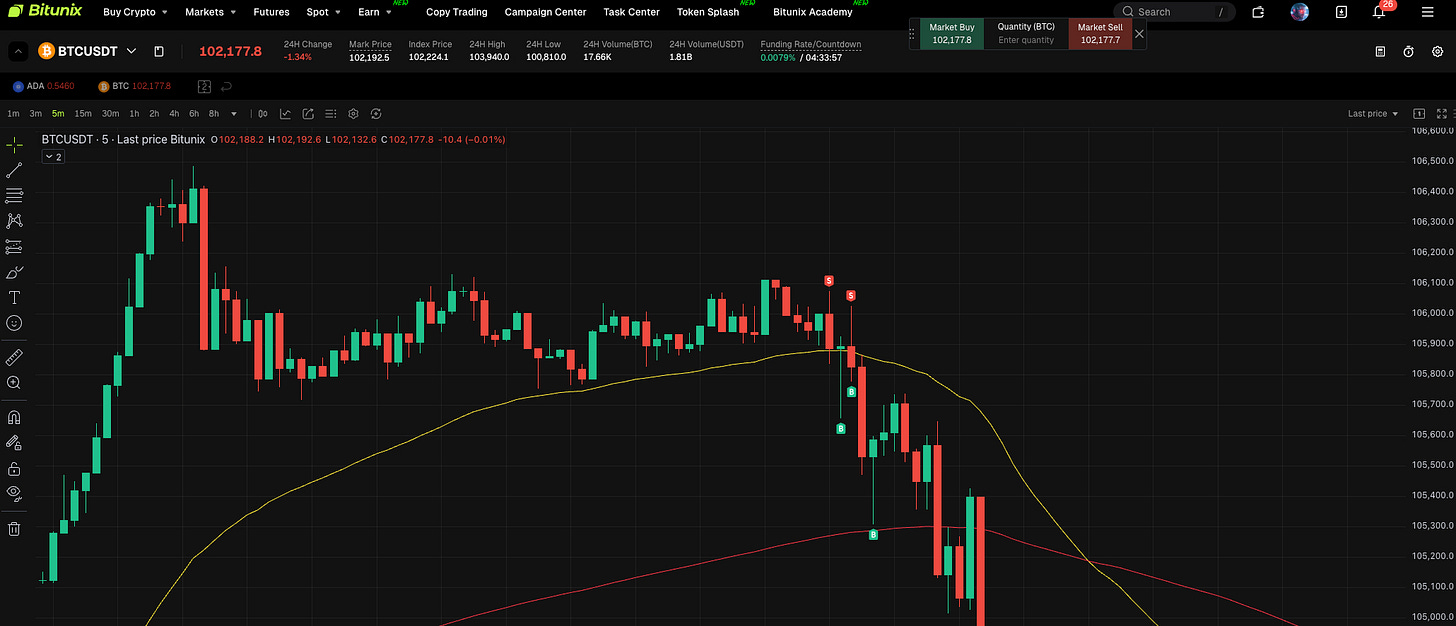Viewport: 1456px width, 626px height.
Task: Open the calculator icon
Action: (1380, 51)
